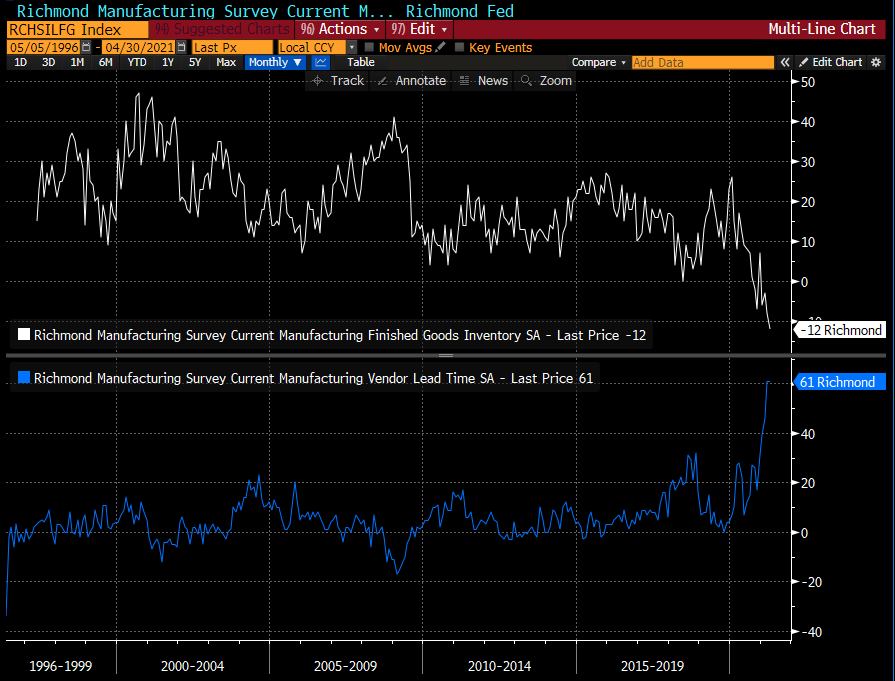Click the Edit Chart button
The width and height of the screenshot is (895, 681).
click(x=831, y=62)
